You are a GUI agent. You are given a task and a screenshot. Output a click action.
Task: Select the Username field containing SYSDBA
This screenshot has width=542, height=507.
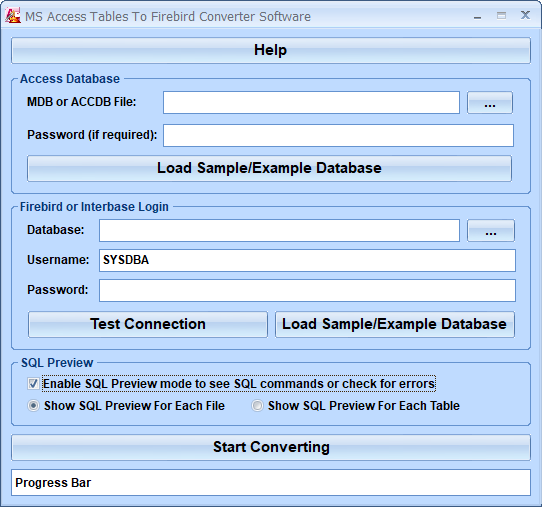click(307, 260)
